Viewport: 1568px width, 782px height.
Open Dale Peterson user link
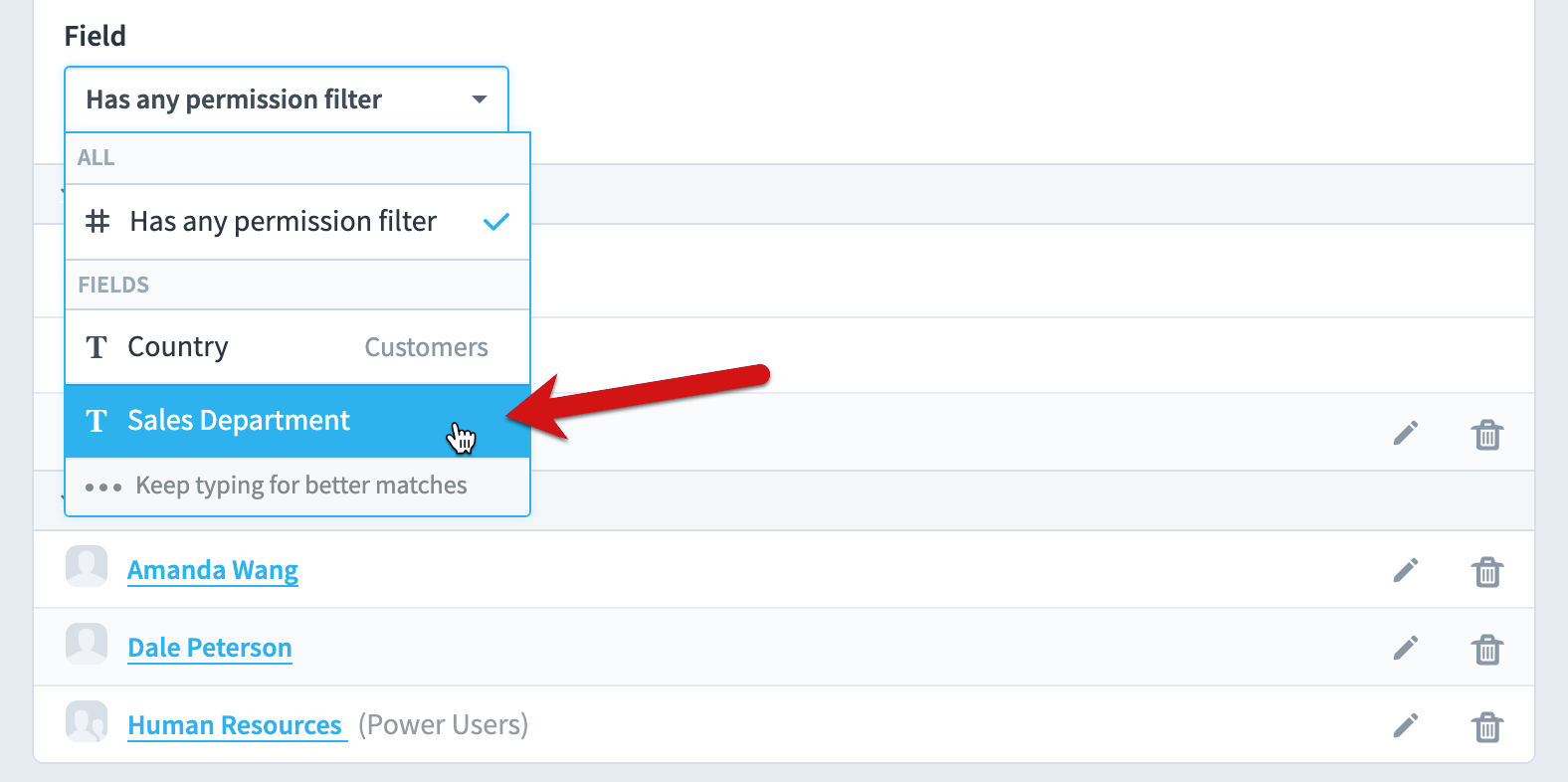pyautogui.click(x=210, y=648)
